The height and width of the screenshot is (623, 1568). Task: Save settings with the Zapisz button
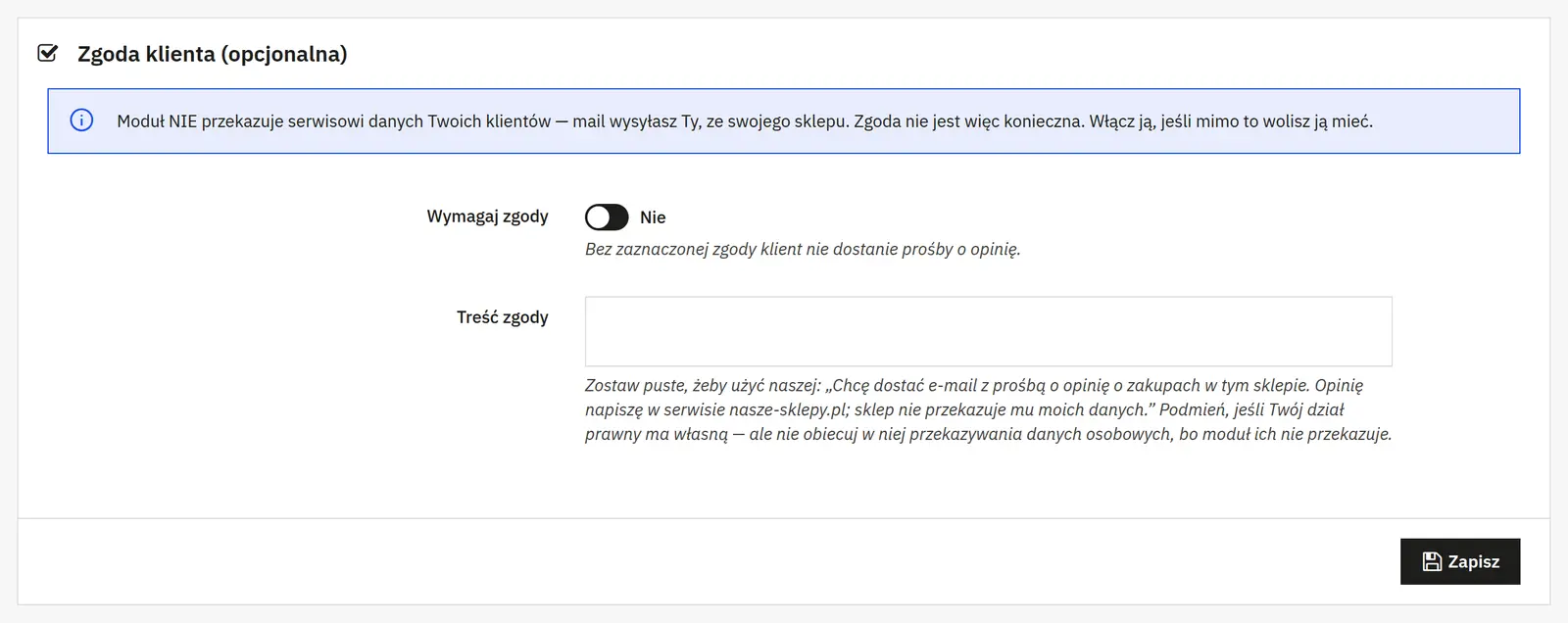click(1460, 561)
